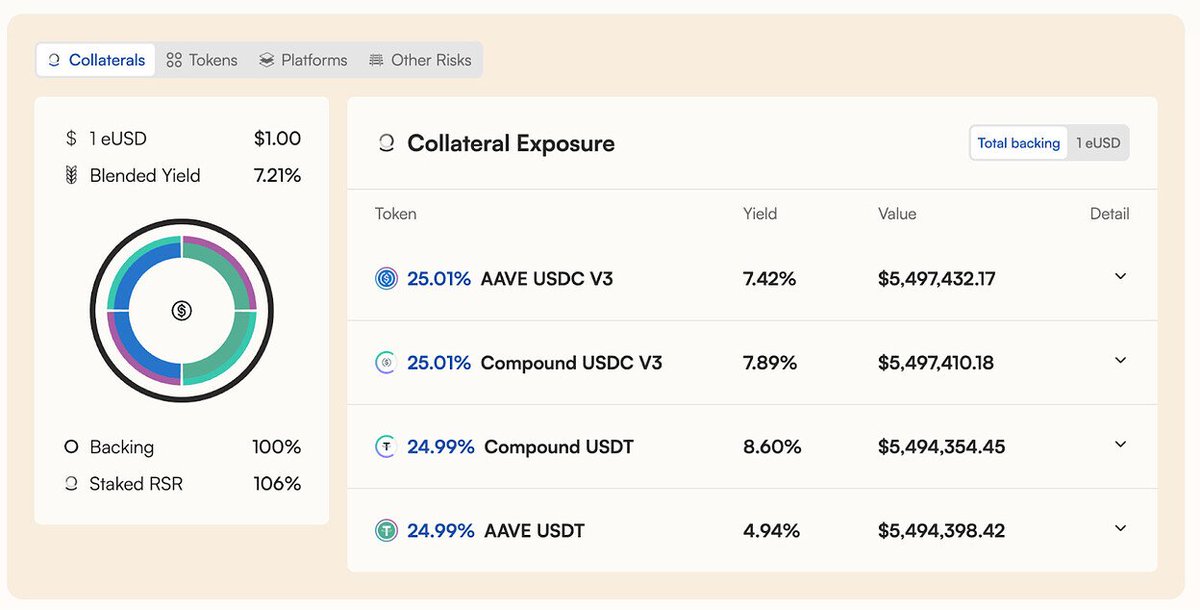This screenshot has height=610, width=1200.
Task: Click the Collaterals tab logo icon
Action: pyautogui.click(x=54, y=60)
